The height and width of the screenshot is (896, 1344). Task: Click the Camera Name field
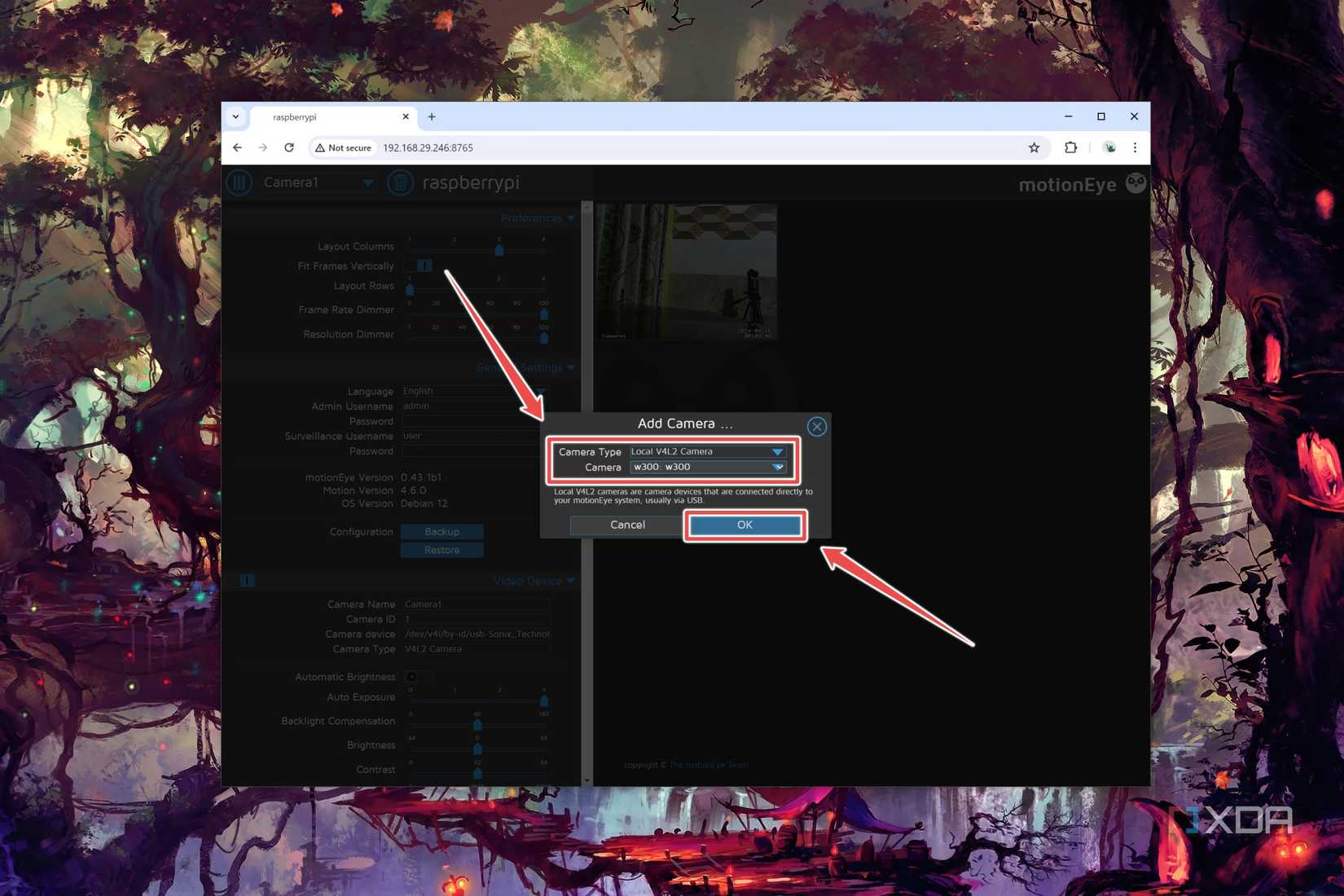pyautogui.click(x=477, y=604)
